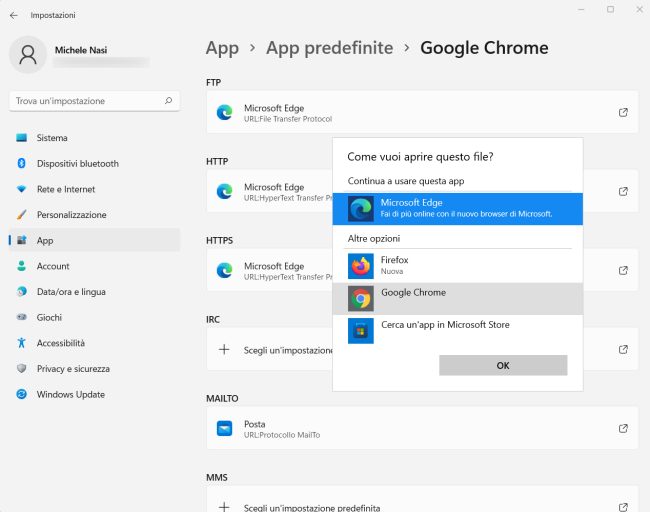Screen dimensions: 650x512
Task: Focus the Trova un'impostazione search field
Action: 95,101
